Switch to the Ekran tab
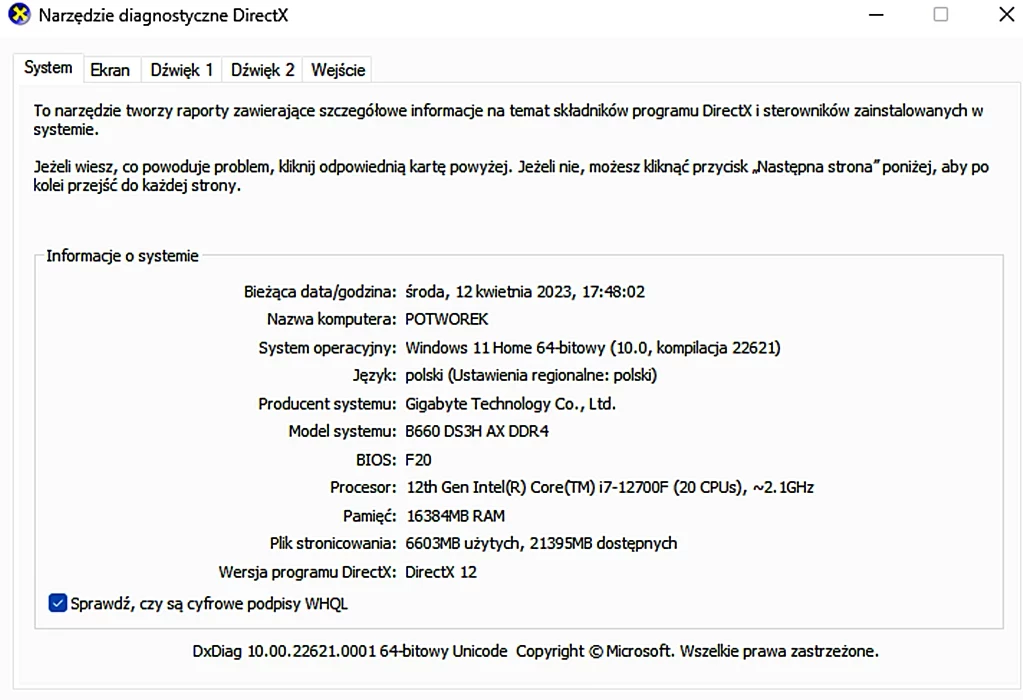Screen dimensions: 1023x700 [x=110, y=69]
